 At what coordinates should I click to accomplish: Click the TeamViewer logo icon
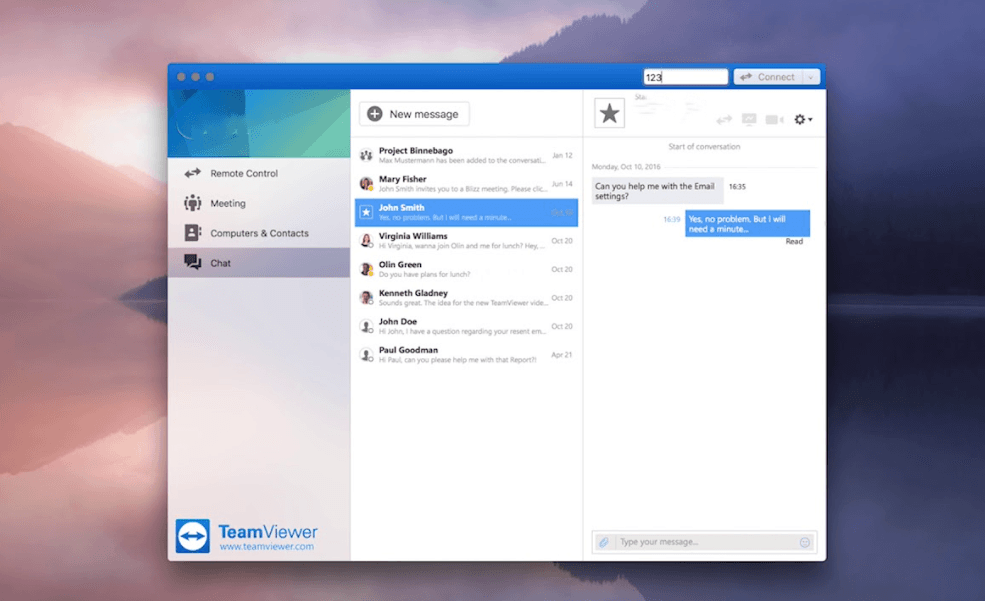point(193,536)
